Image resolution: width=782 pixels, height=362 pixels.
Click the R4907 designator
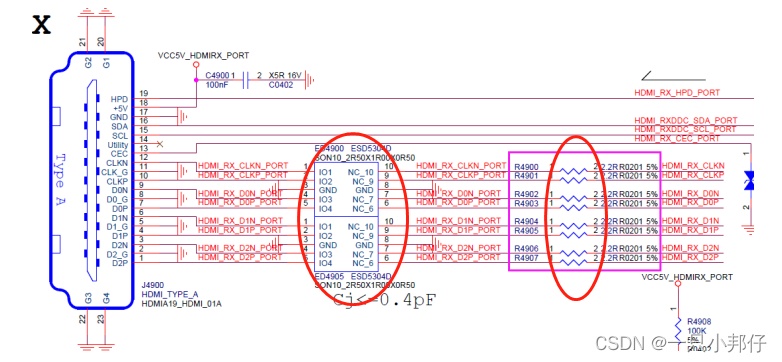click(x=527, y=258)
